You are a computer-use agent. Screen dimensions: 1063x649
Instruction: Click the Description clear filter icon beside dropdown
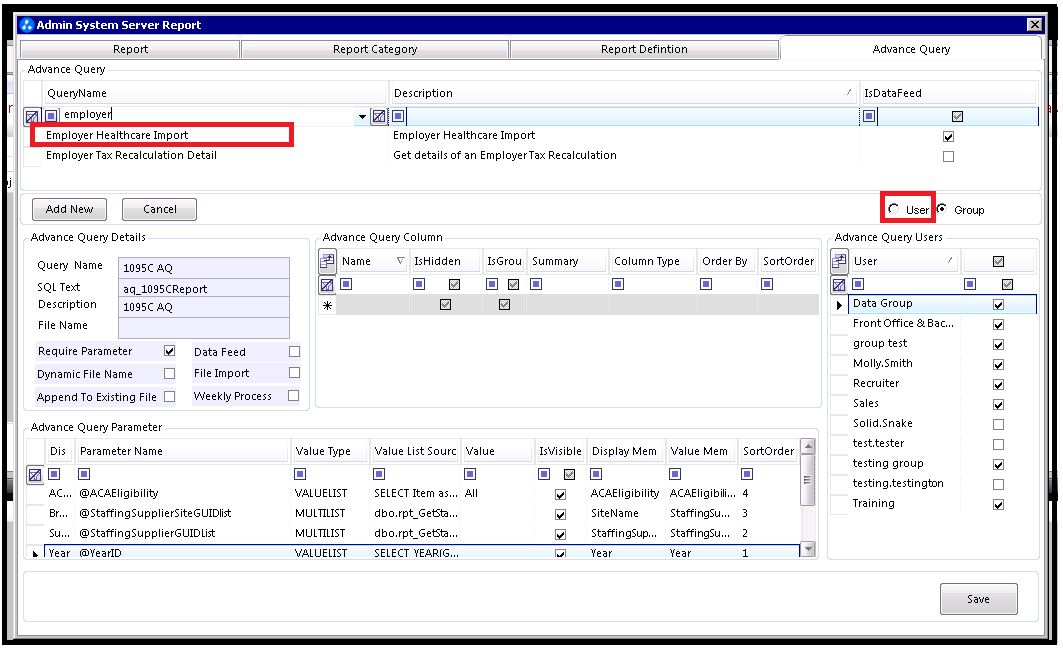[379, 116]
